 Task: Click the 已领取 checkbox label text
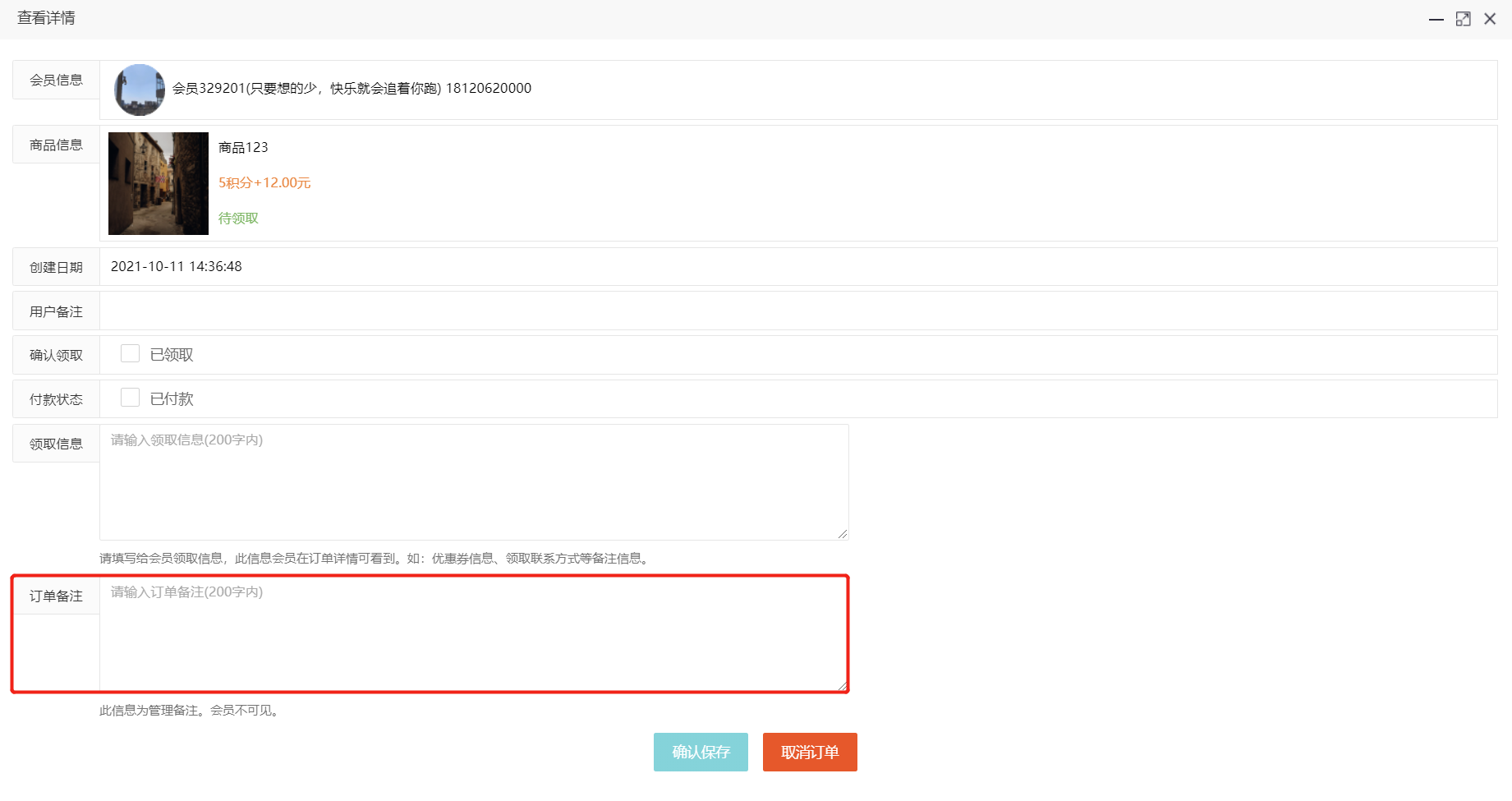click(172, 354)
